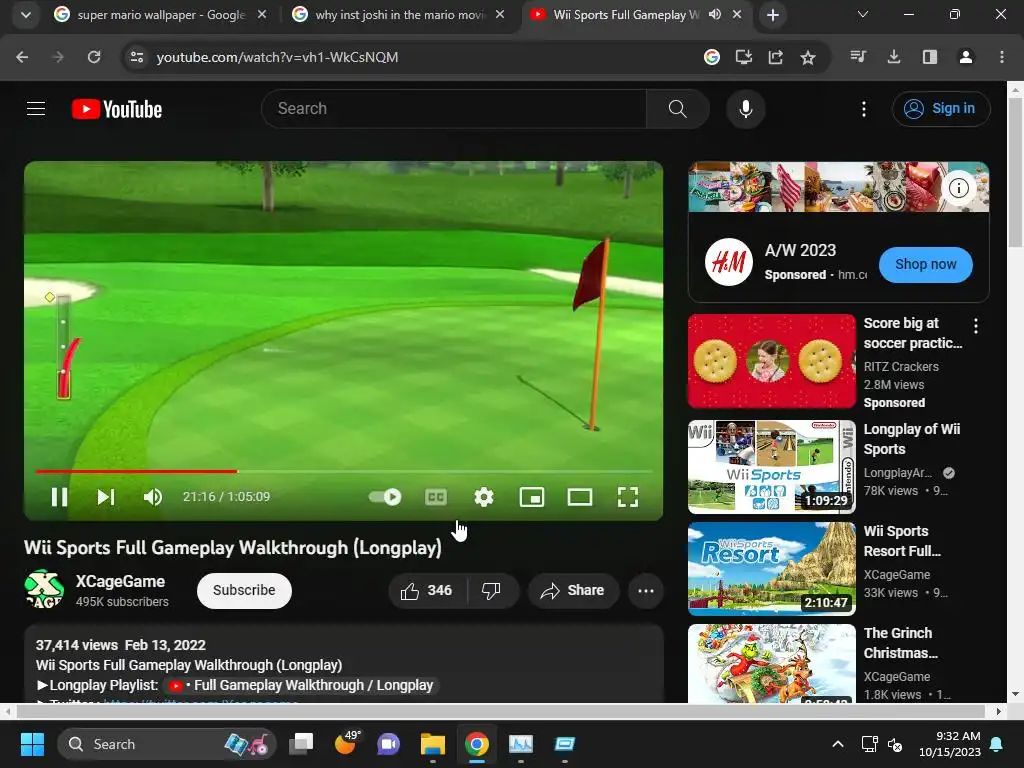Open the XCageGame channel avatar
The image size is (1024, 768).
click(x=44, y=590)
